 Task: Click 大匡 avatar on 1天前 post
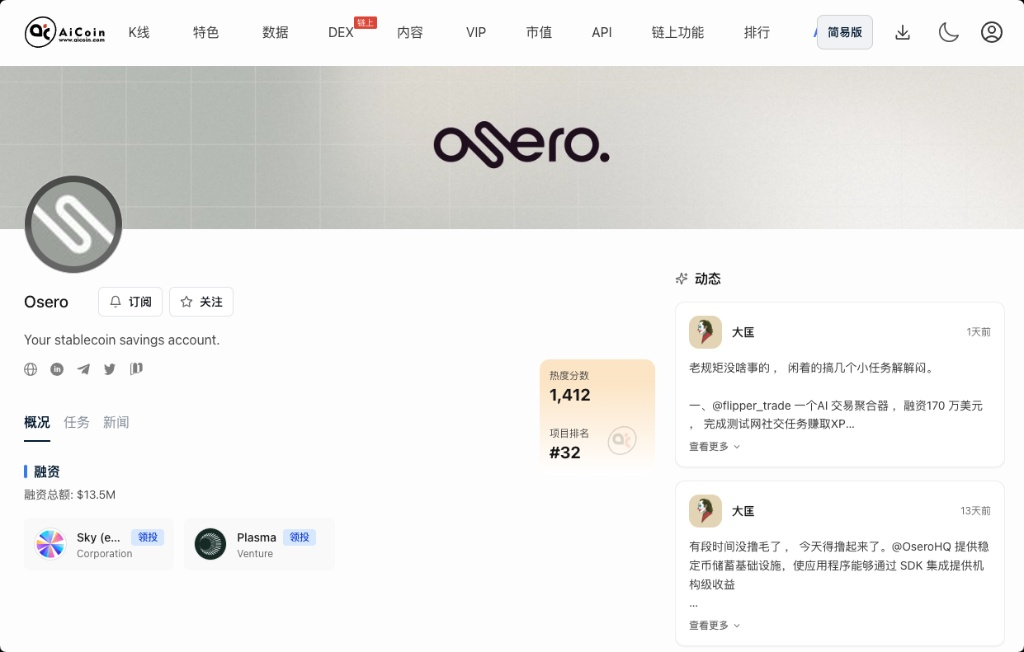[705, 332]
